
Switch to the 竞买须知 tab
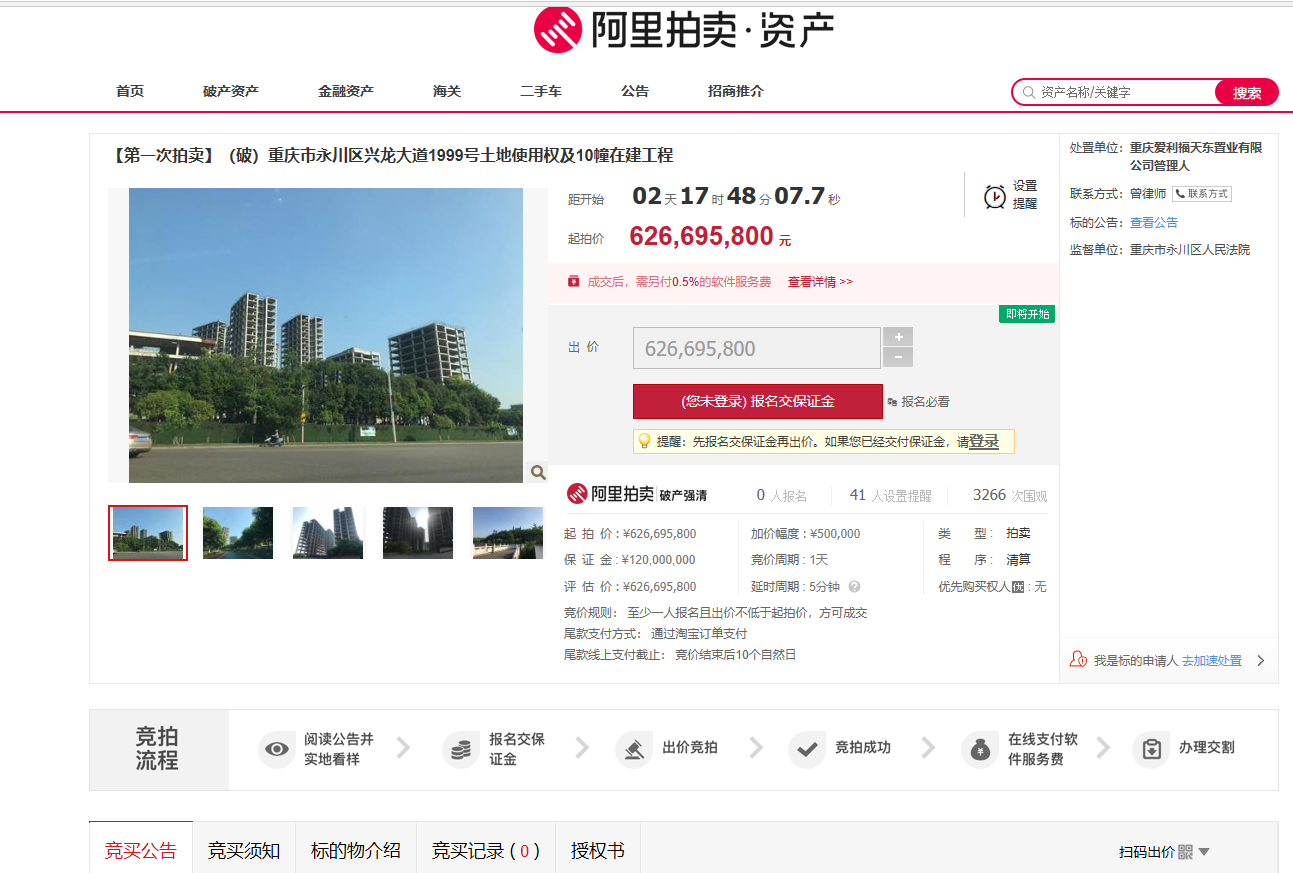pos(244,850)
